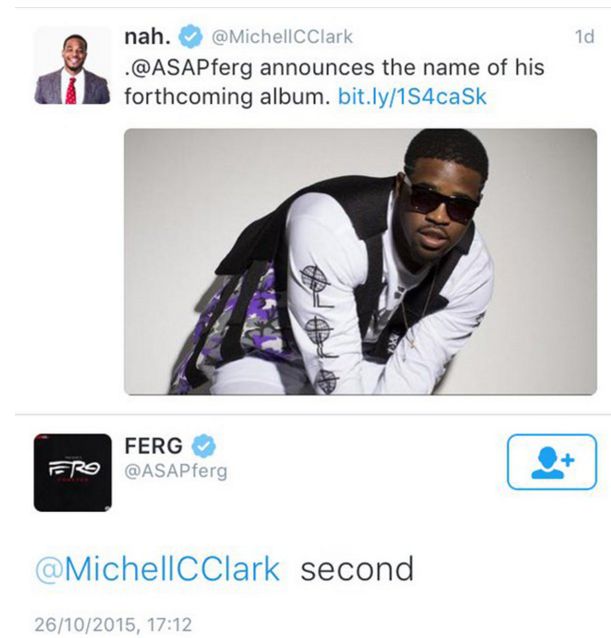
Task: Click "announces the name of his" tweet text
Action: click(x=402, y=67)
